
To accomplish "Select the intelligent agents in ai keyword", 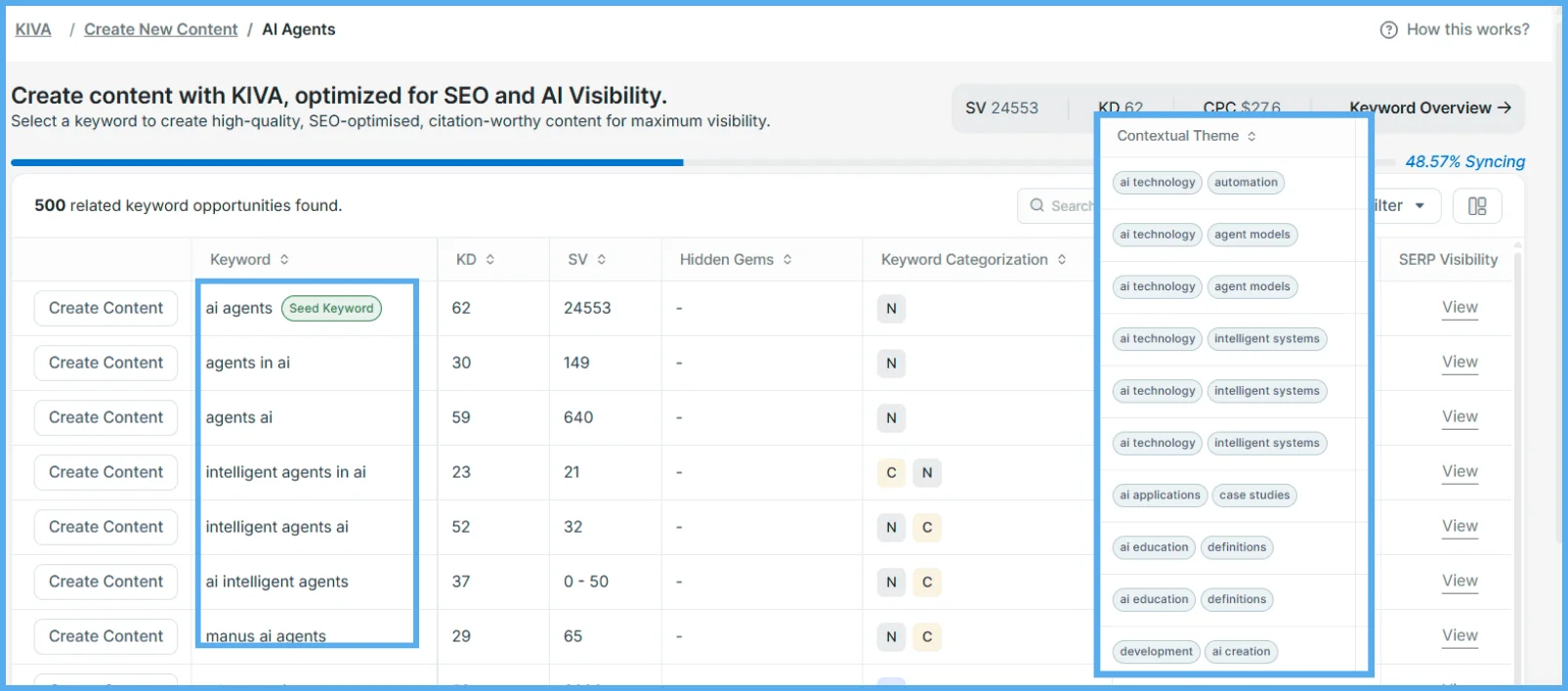I will click(x=285, y=472).
